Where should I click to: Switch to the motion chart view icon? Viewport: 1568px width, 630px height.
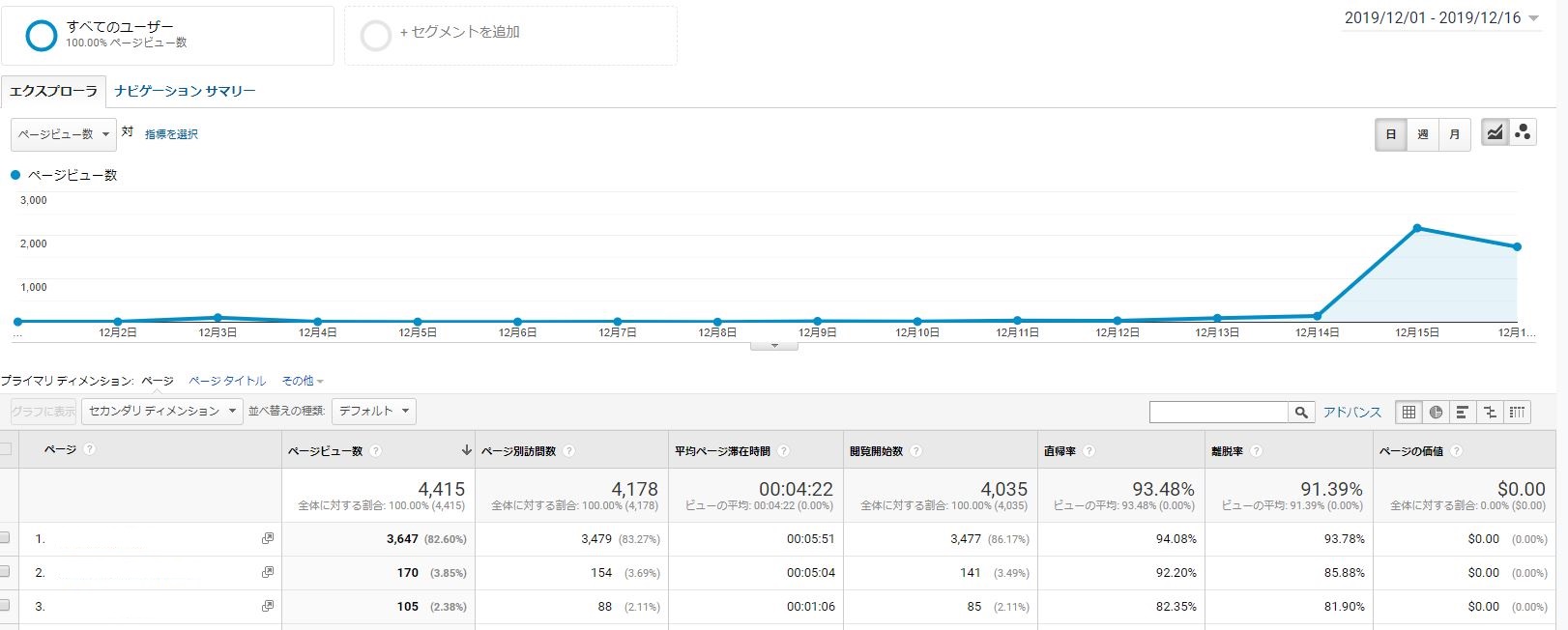click(1523, 133)
